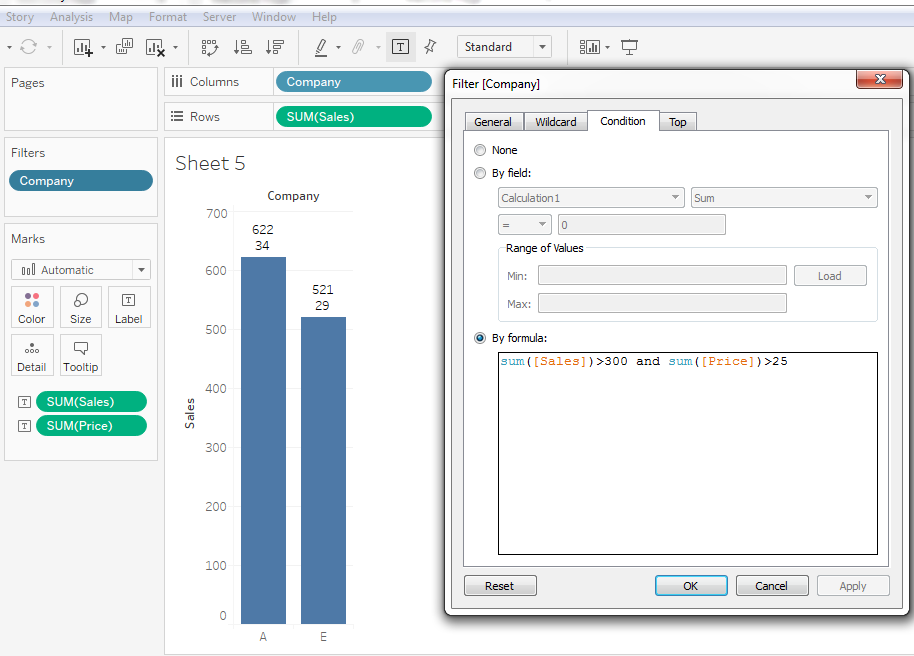Screen dimensions: 914x656
Task: Click the Reset button
Action: tap(500, 586)
